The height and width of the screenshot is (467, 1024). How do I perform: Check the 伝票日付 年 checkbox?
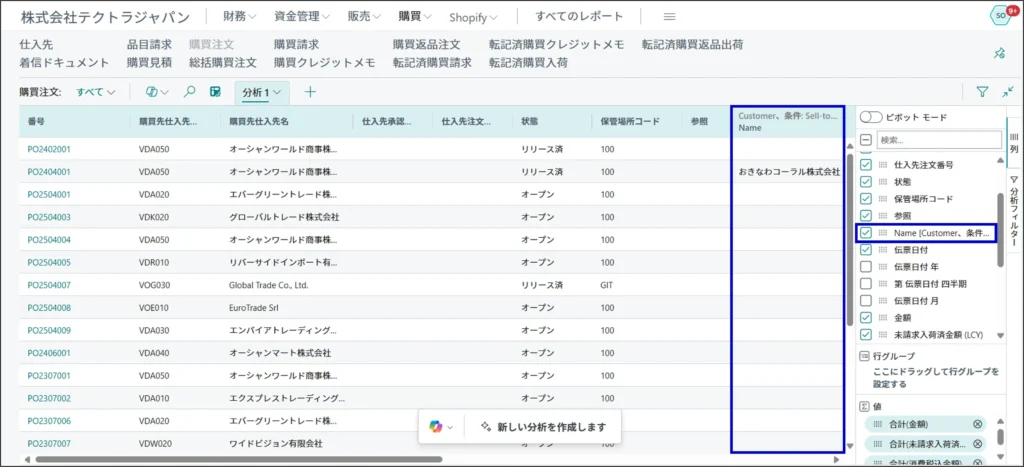[x=866, y=267]
